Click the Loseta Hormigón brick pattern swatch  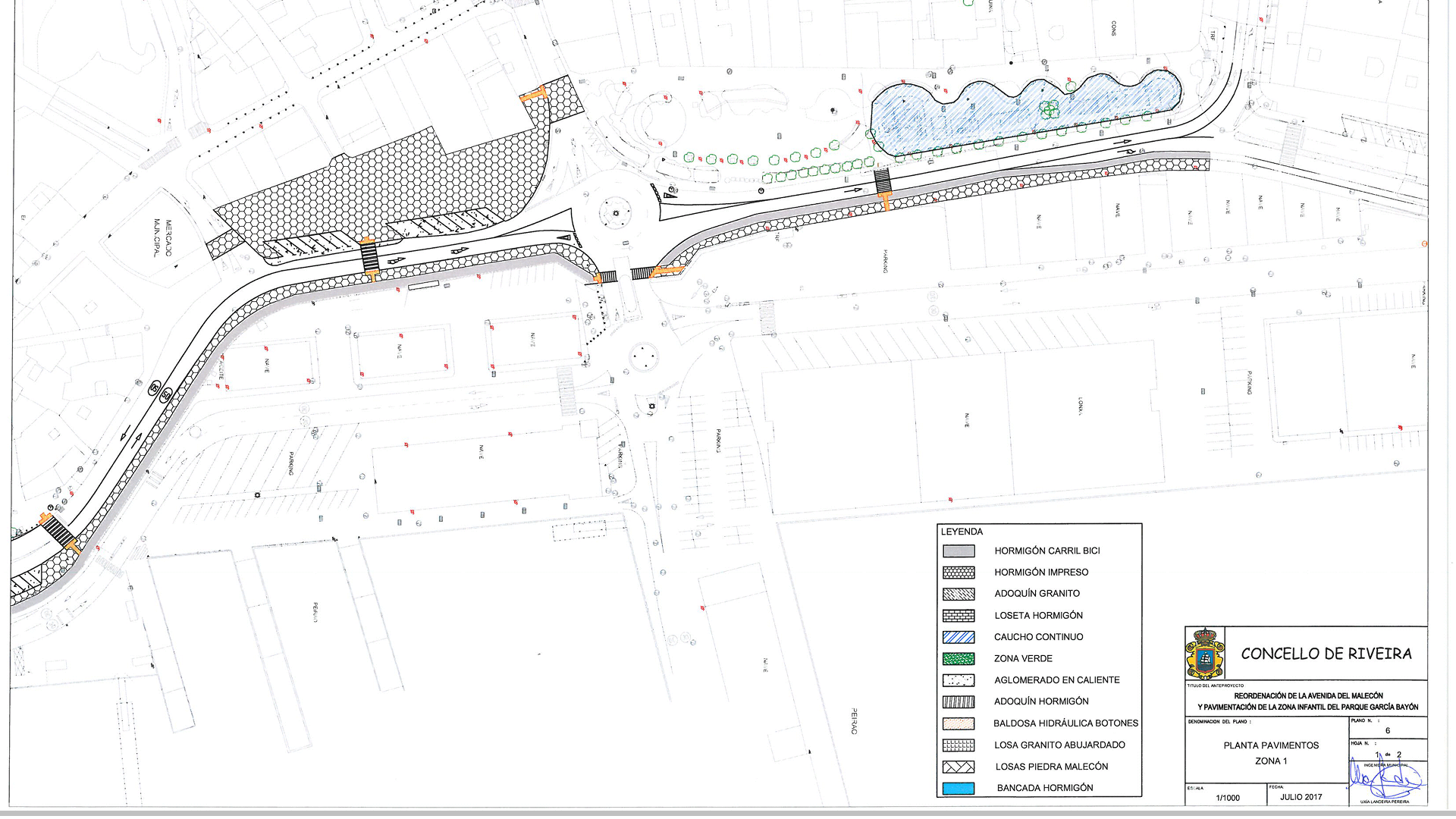tap(959, 616)
